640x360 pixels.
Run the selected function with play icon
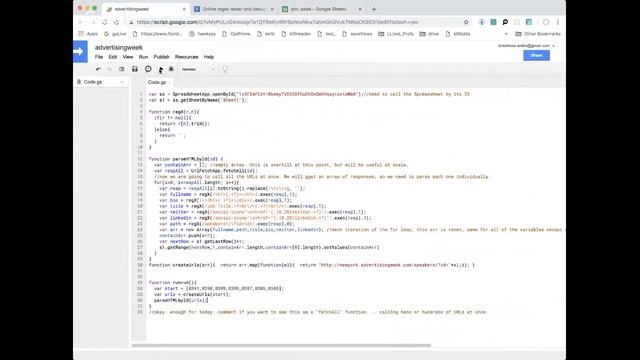[161, 69]
